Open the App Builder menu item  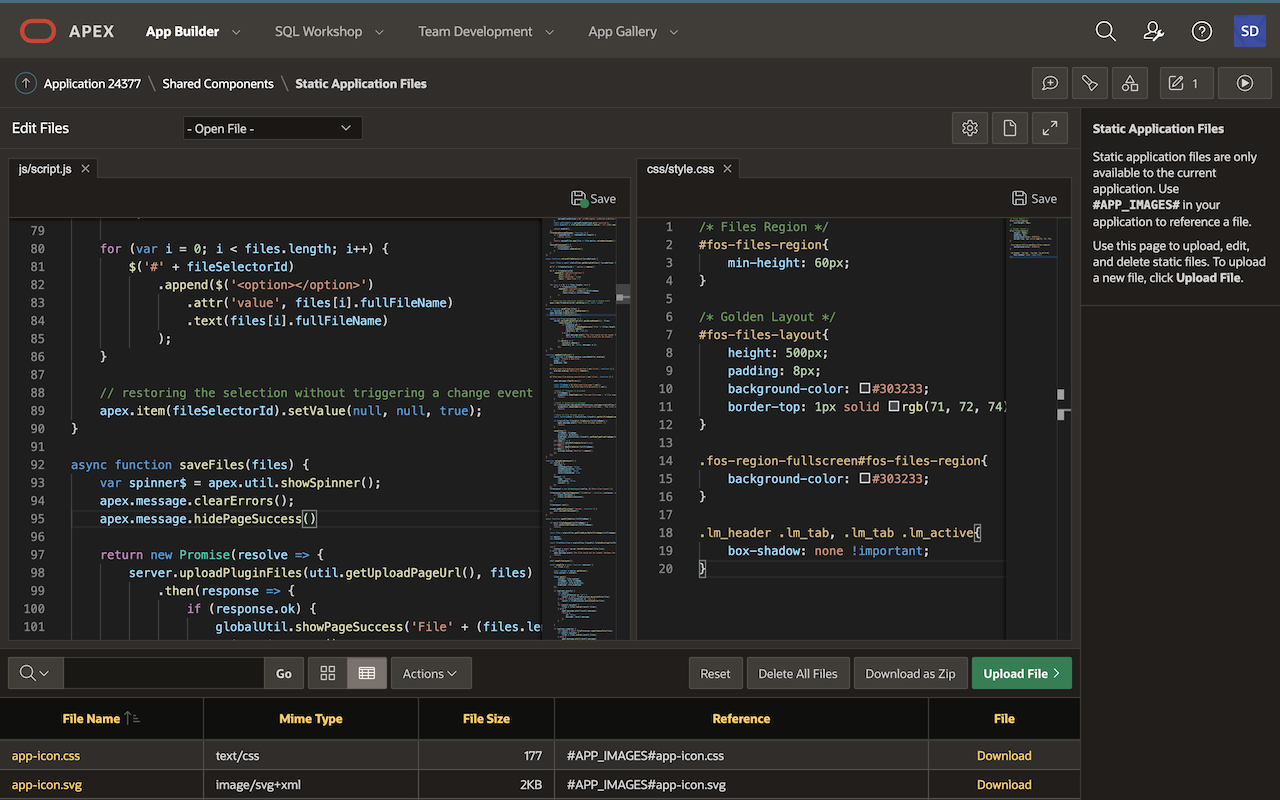click(182, 31)
